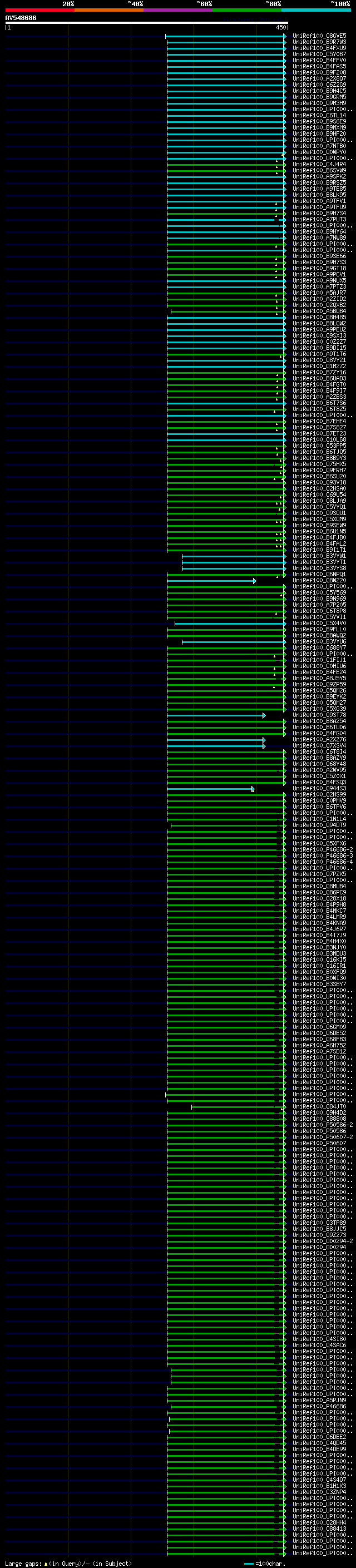This screenshot has width=356, height=1568.
Task: Open hit UniRef100_C6TL14
Action: [x=319, y=116]
